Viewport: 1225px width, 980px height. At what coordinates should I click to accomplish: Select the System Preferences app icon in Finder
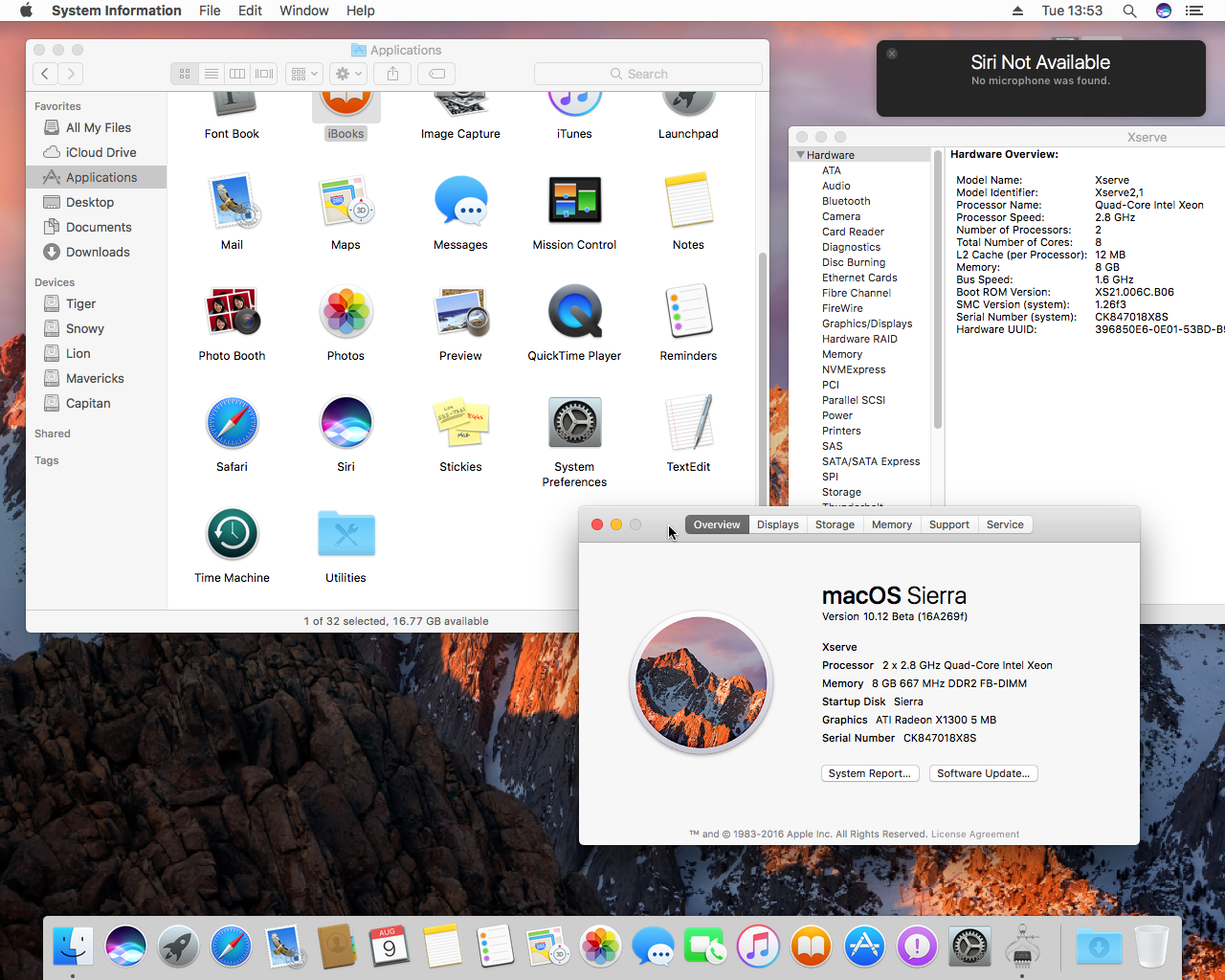pyautogui.click(x=574, y=423)
